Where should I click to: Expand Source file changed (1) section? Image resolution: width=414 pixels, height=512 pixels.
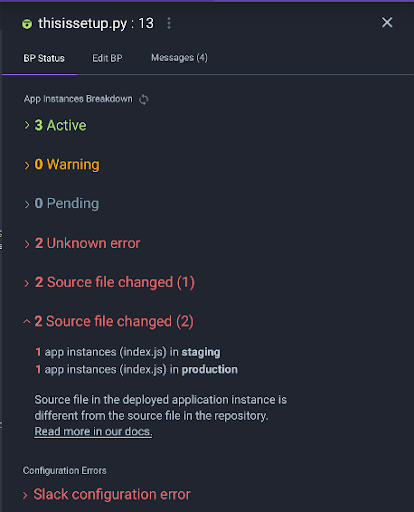tap(109, 282)
